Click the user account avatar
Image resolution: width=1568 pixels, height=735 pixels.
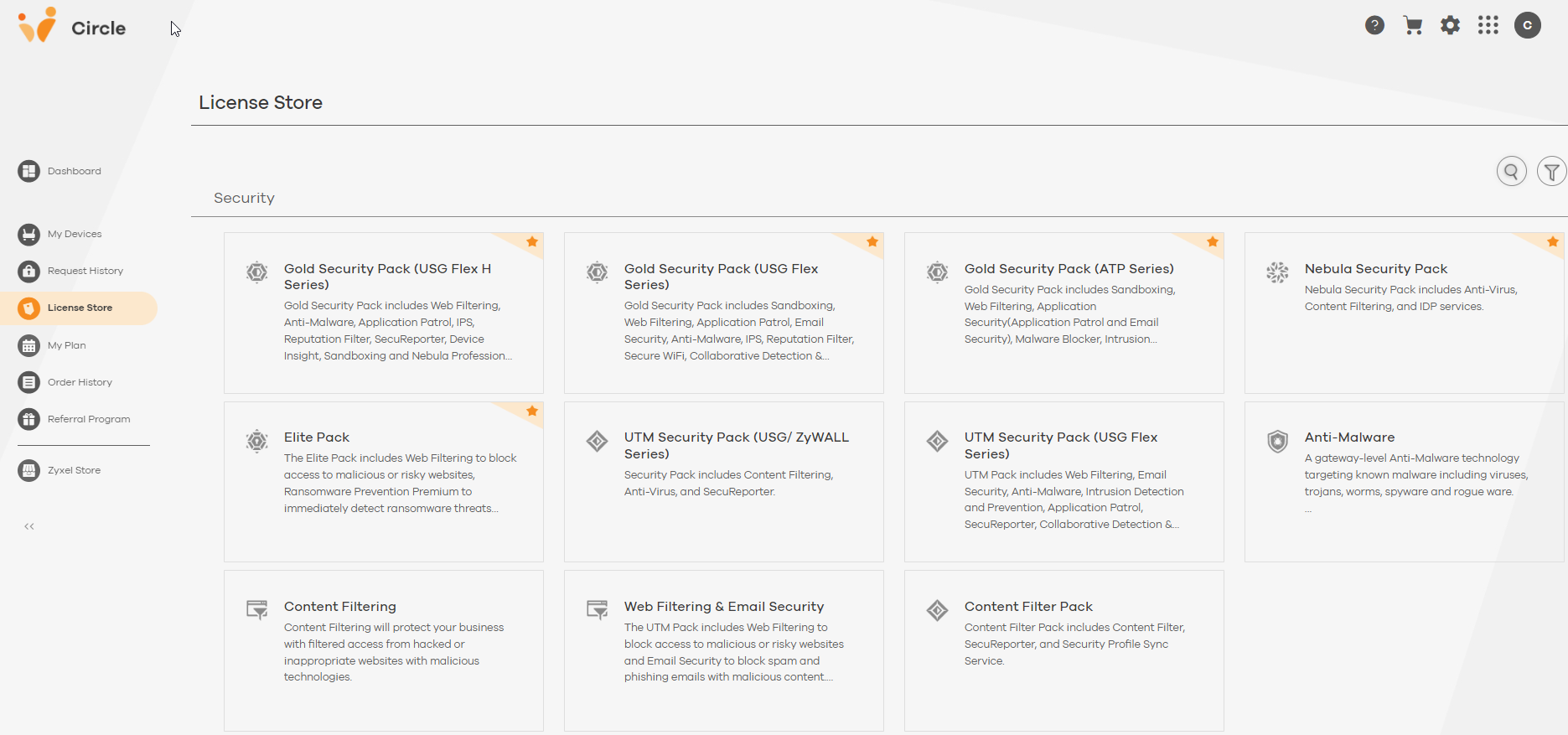[1527, 25]
